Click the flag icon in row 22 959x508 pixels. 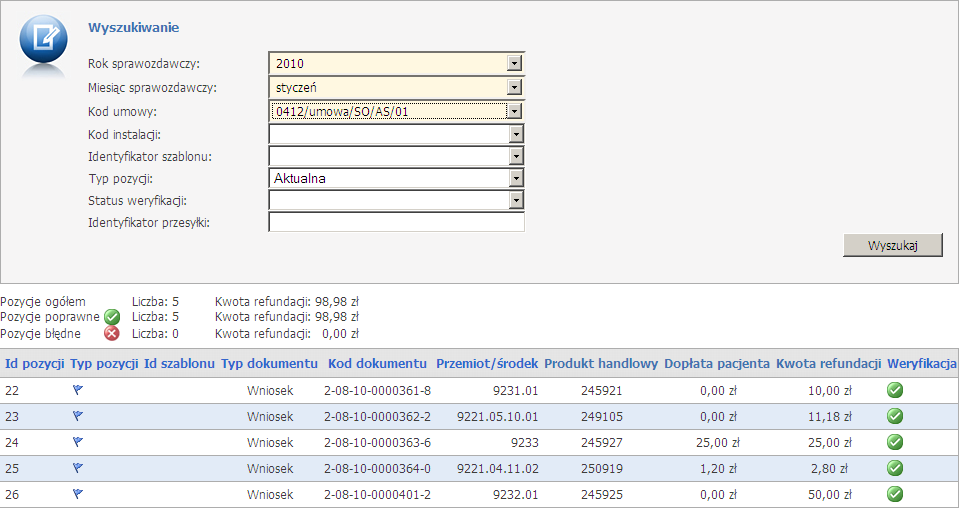[x=78, y=390]
